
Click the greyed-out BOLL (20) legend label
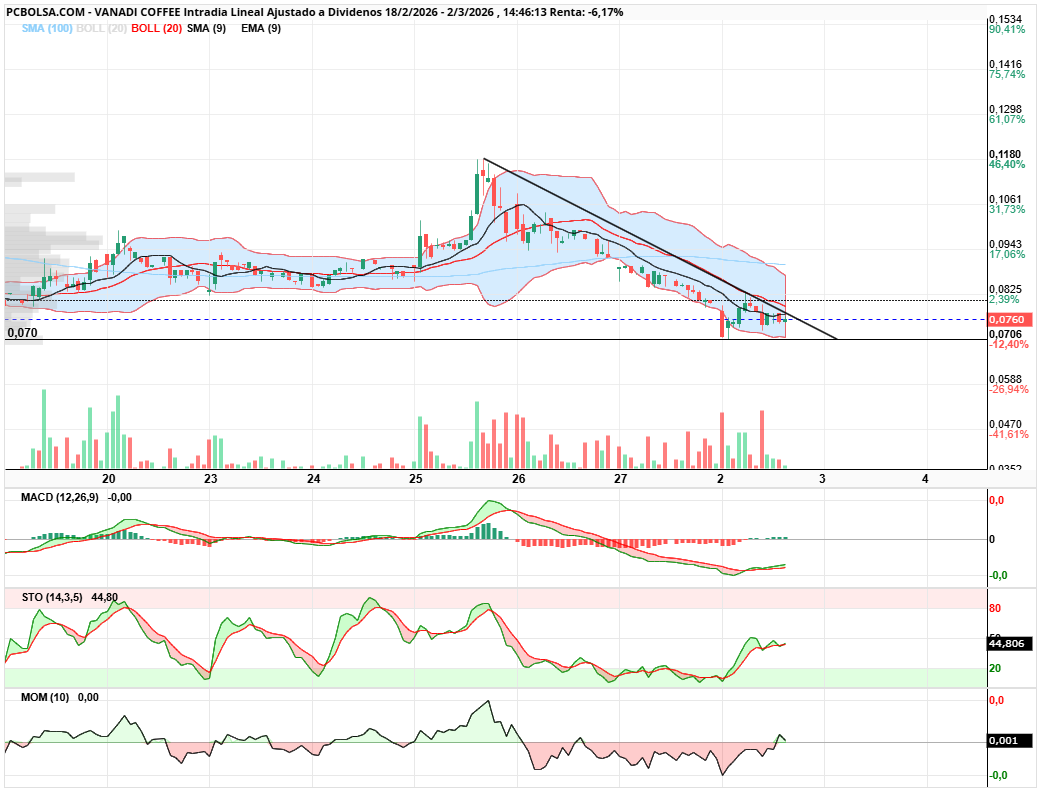[101, 29]
